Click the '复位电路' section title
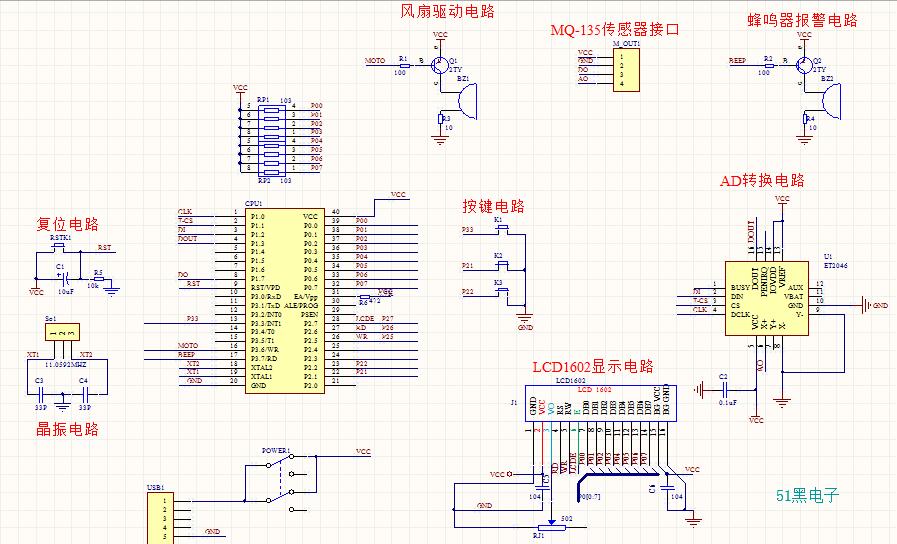 point(68,224)
